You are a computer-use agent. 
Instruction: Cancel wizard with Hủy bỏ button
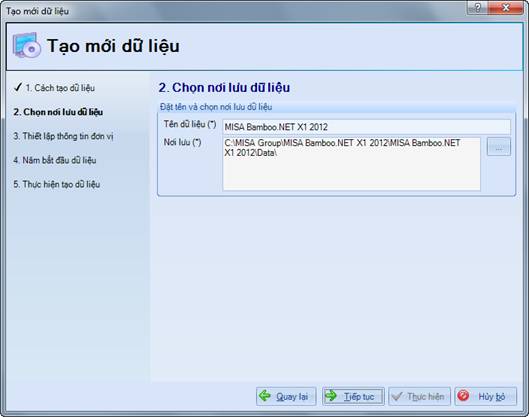485,396
